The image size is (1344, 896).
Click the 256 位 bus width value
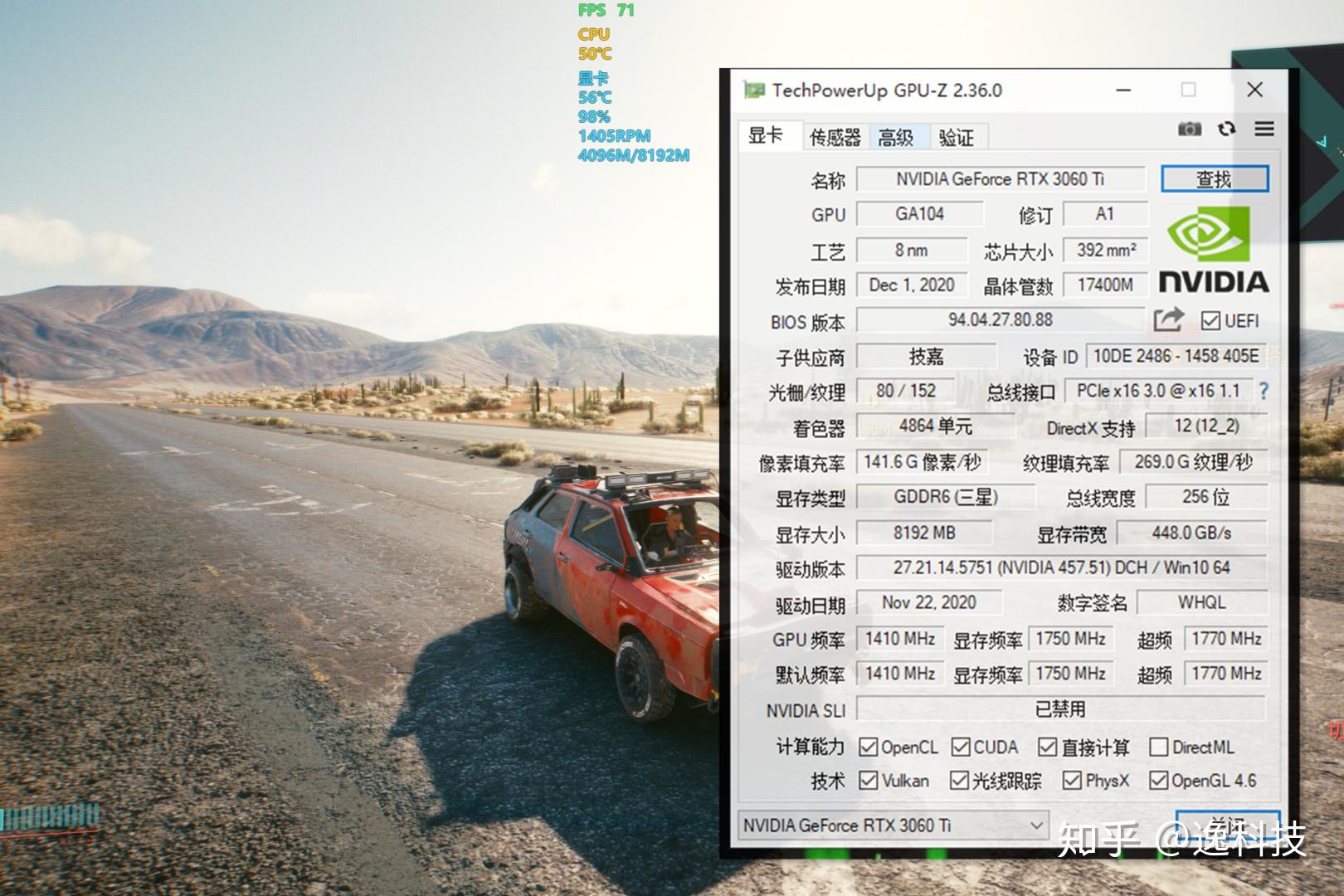click(x=1207, y=497)
